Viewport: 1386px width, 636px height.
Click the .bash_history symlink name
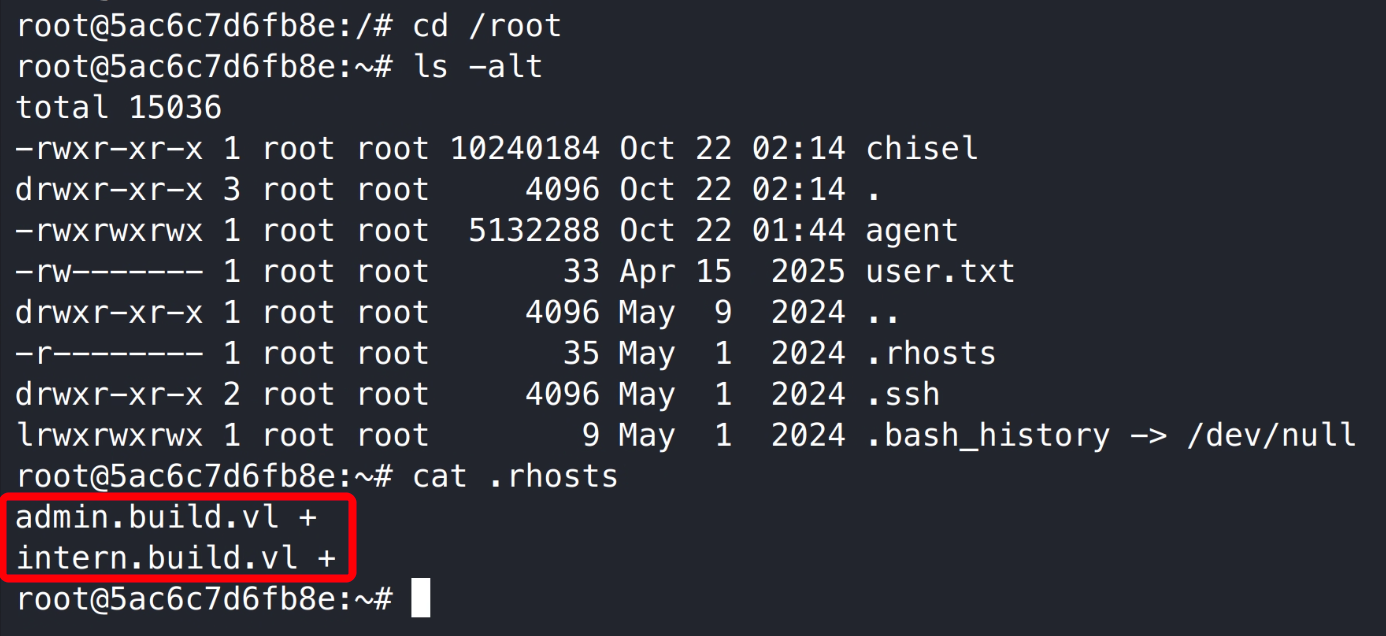click(988, 436)
